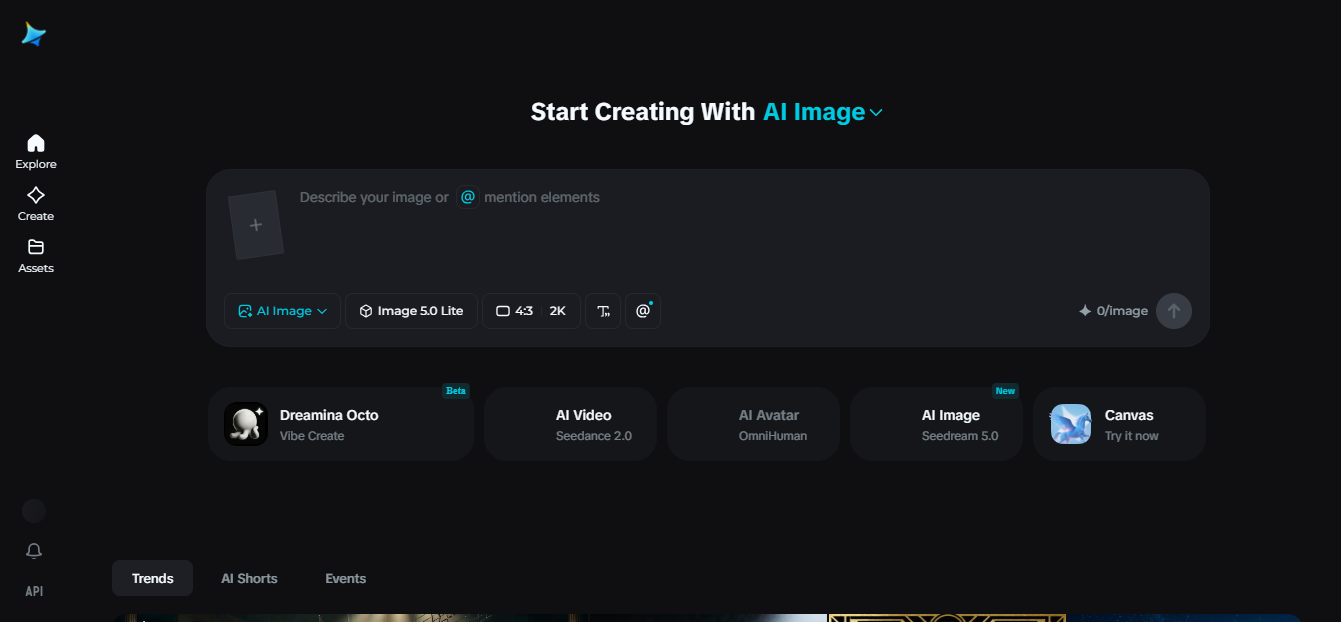Image resolution: width=1341 pixels, height=622 pixels.
Task: Click the @ mention icon in placeholder
Action: pos(467,197)
